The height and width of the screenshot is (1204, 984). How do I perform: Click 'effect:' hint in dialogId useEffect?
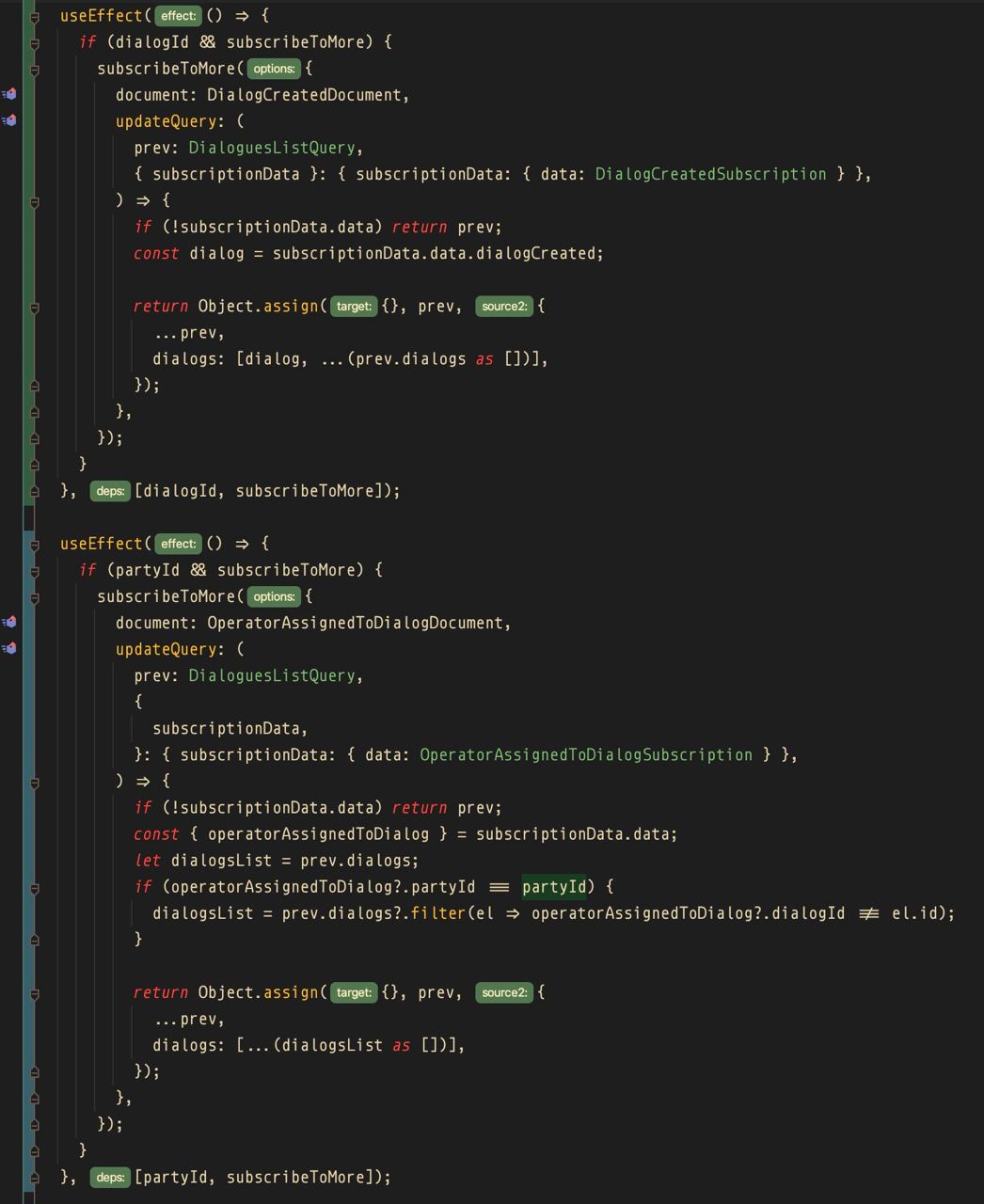point(178,16)
